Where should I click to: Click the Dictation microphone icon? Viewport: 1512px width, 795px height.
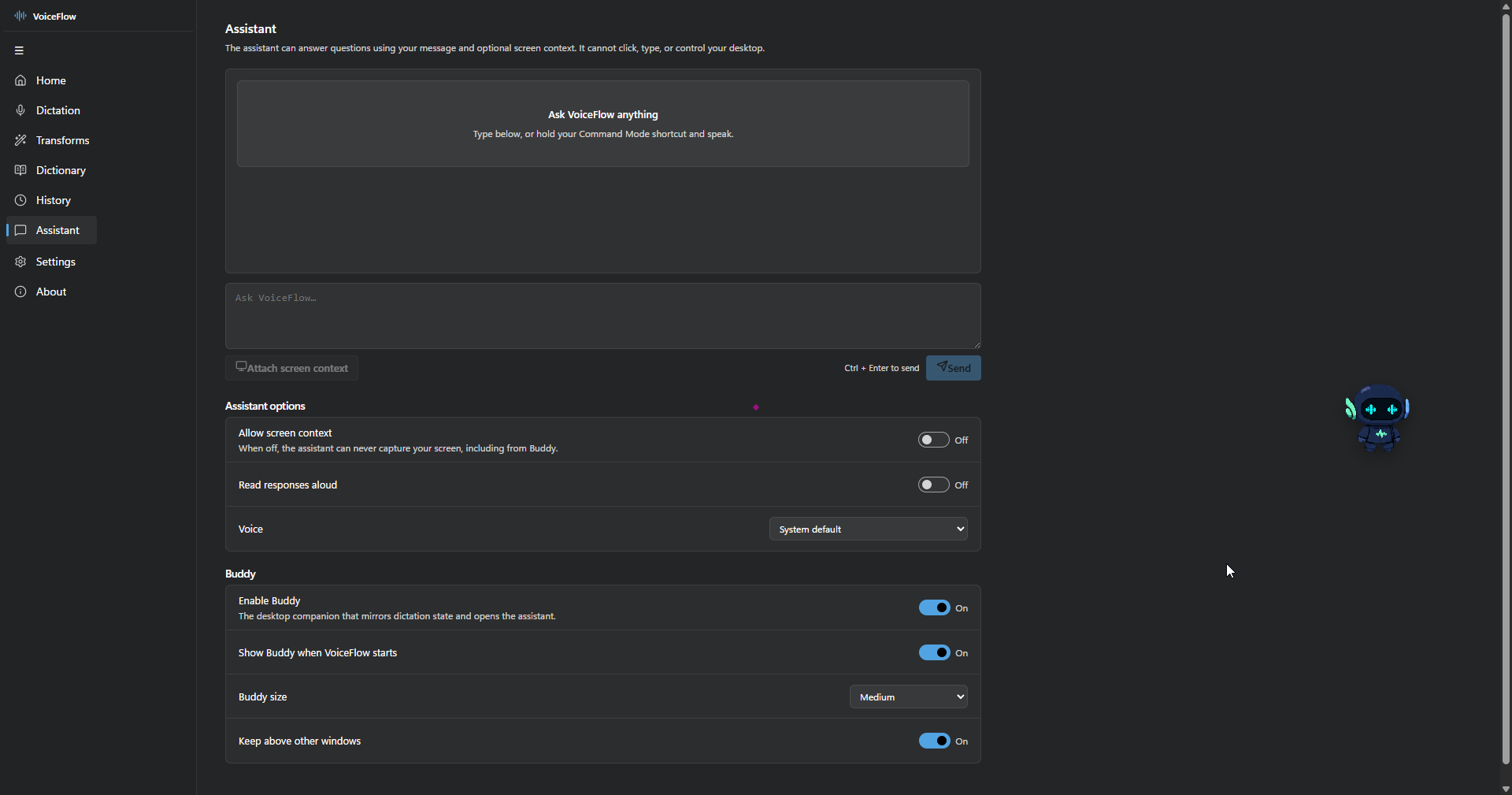20,110
